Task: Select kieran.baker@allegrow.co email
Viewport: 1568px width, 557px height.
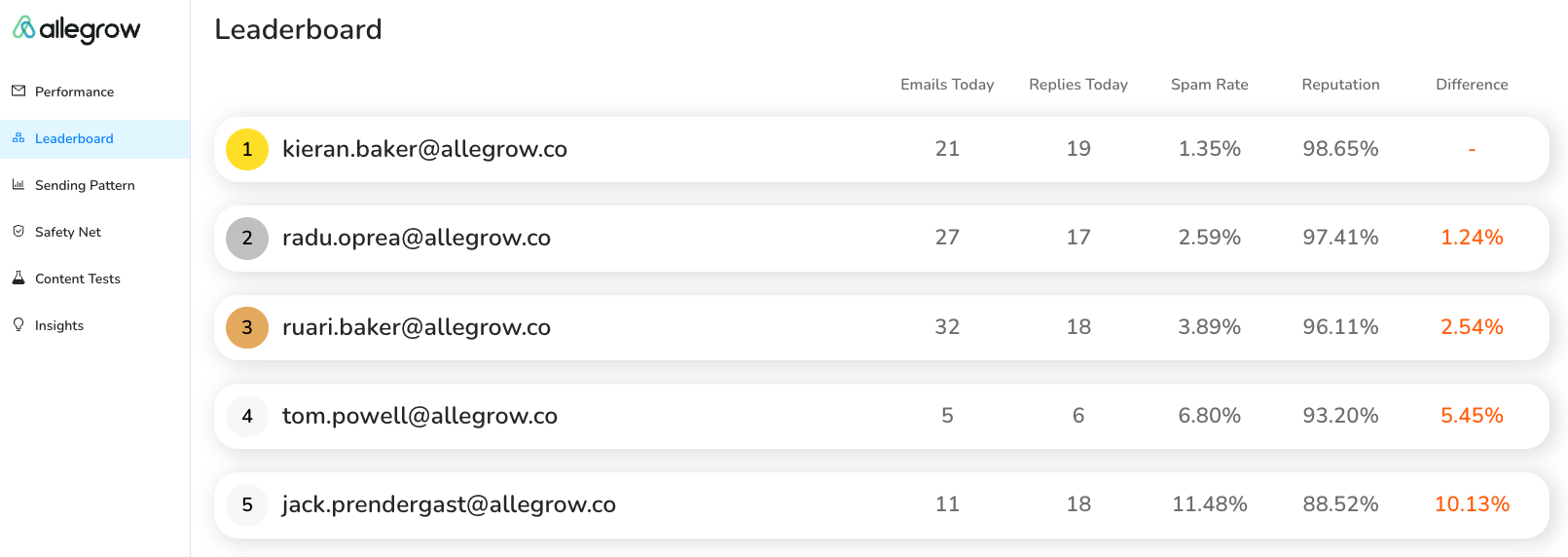Action: click(424, 149)
